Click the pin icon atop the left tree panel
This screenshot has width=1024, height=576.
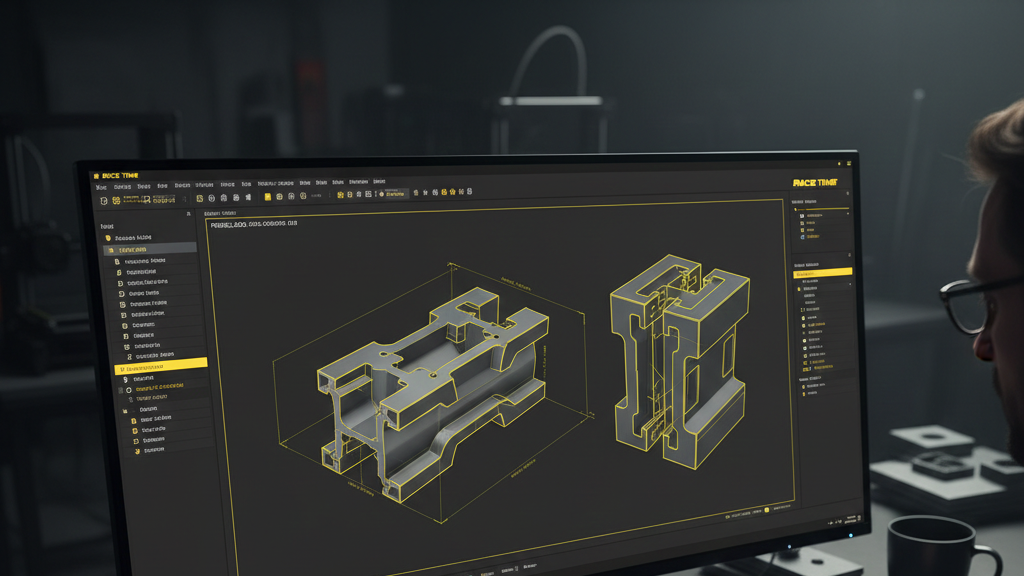pos(189,214)
